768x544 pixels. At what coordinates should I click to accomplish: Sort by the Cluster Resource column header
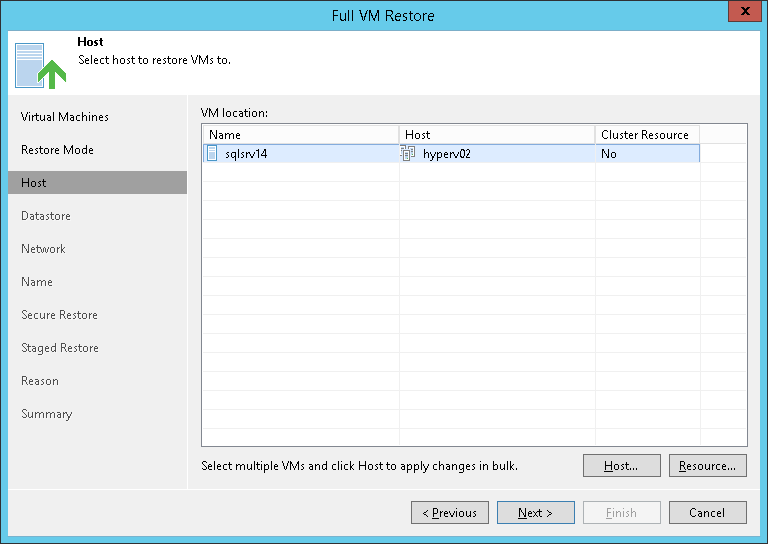pyautogui.click(x=645, y=135)
